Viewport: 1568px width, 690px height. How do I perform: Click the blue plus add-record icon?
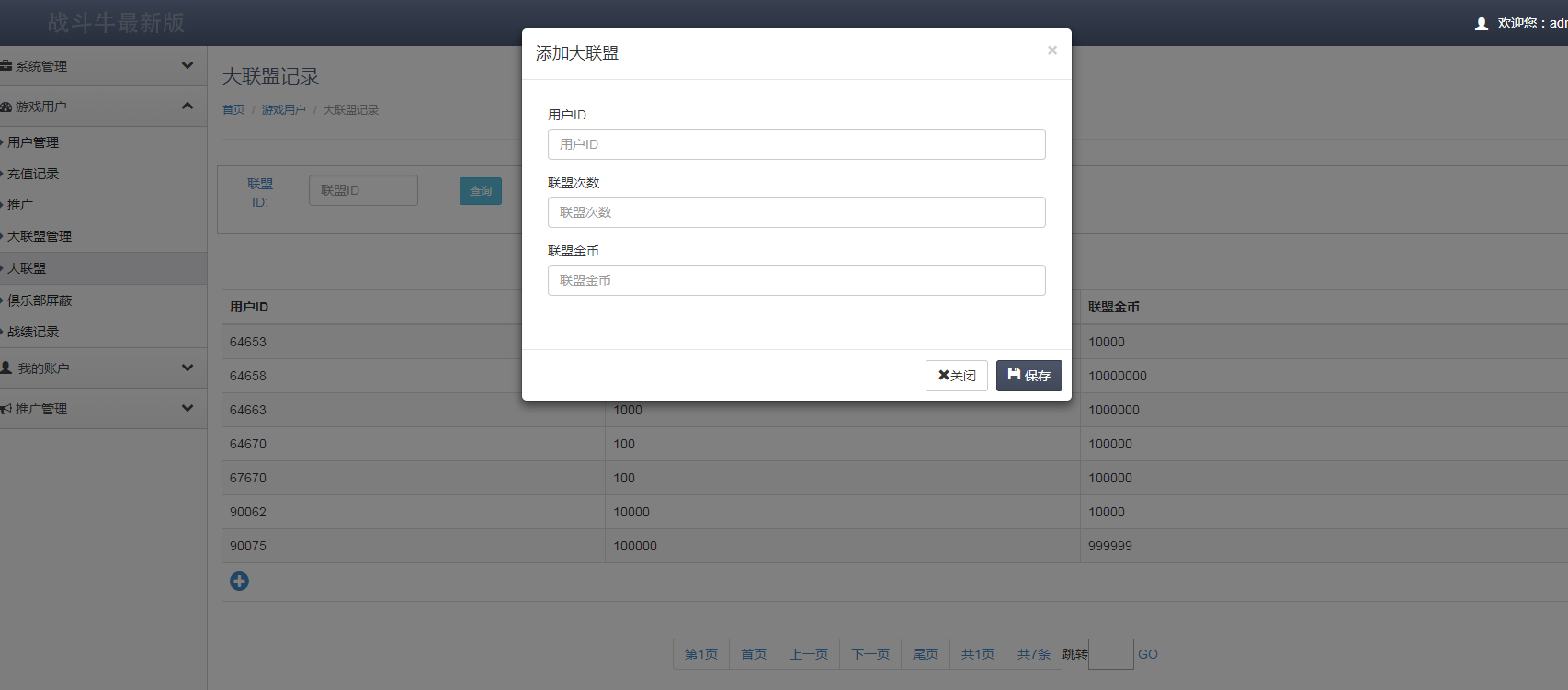tap(239, 581)
